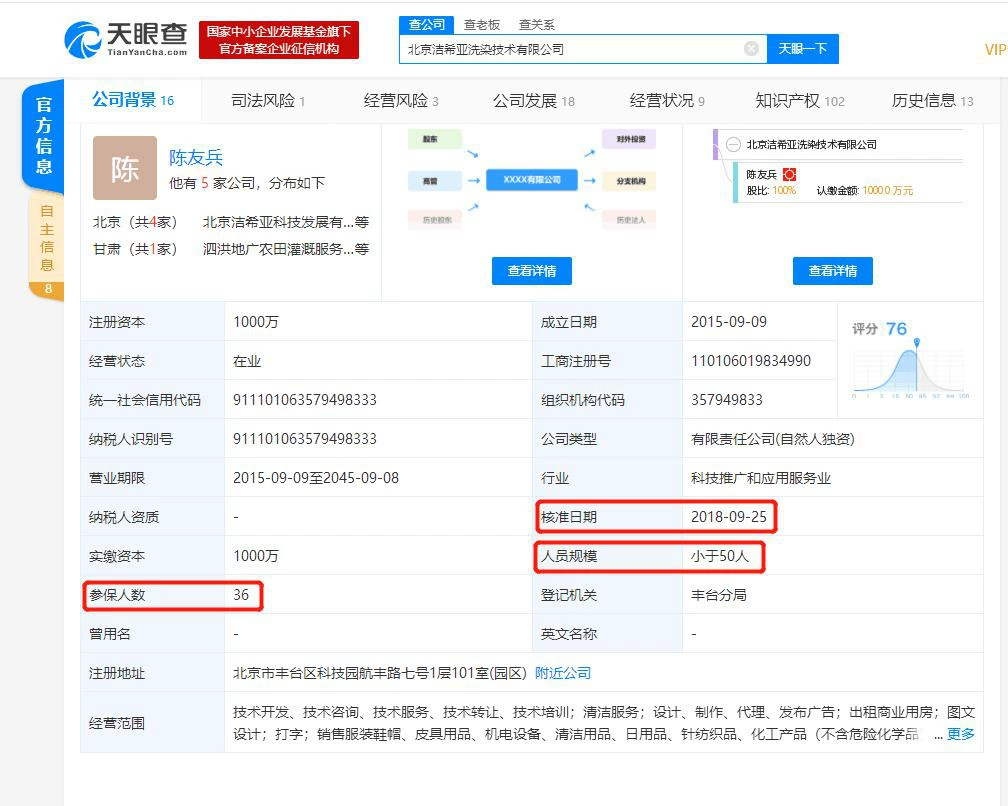Click the registered address 北京市丰台区科技园航丰路七号
The height and width of the screenshot is (806, 1008).
click(x=380, y=673)
